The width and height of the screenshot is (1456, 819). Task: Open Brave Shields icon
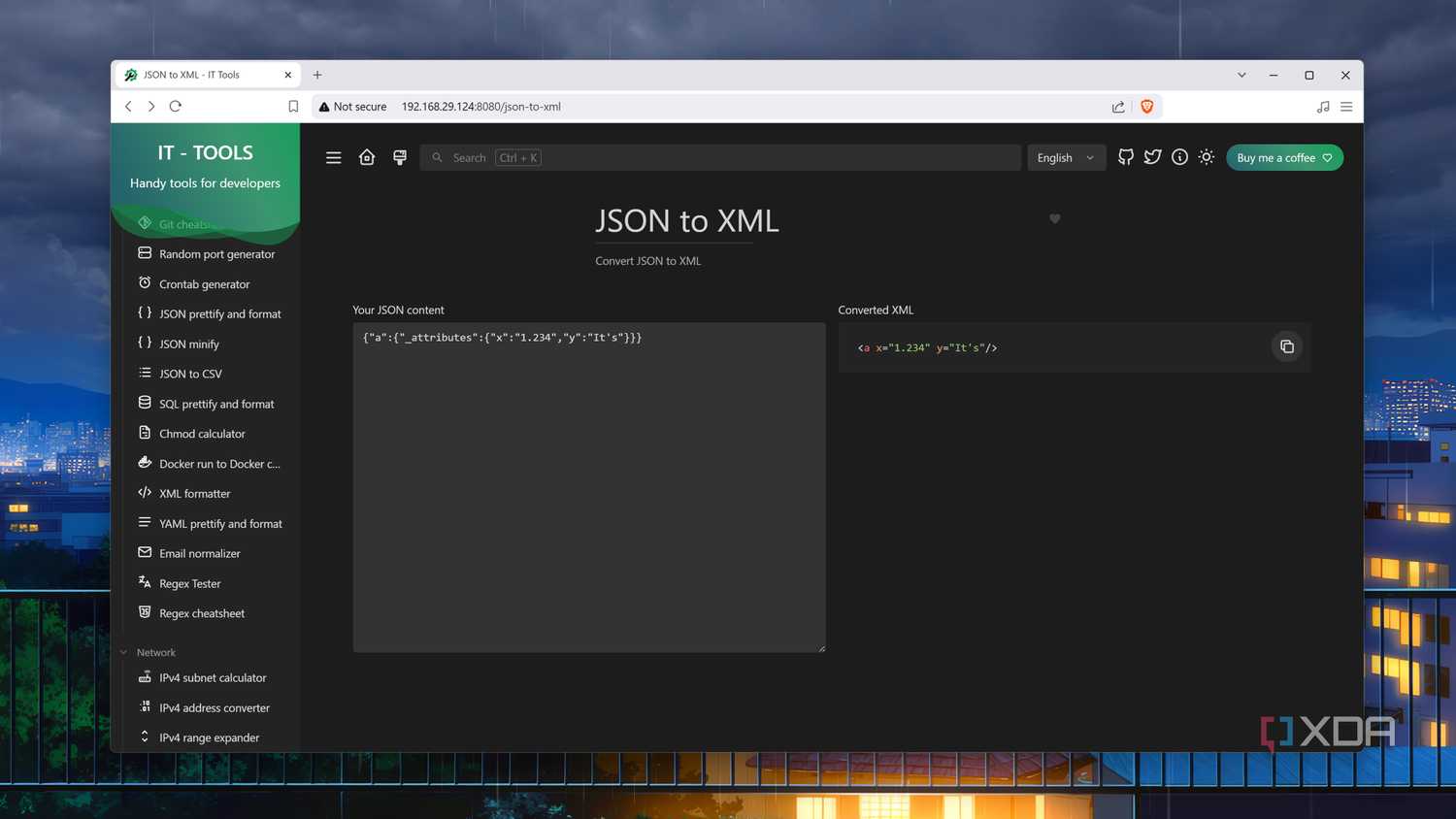[1146, 107]
